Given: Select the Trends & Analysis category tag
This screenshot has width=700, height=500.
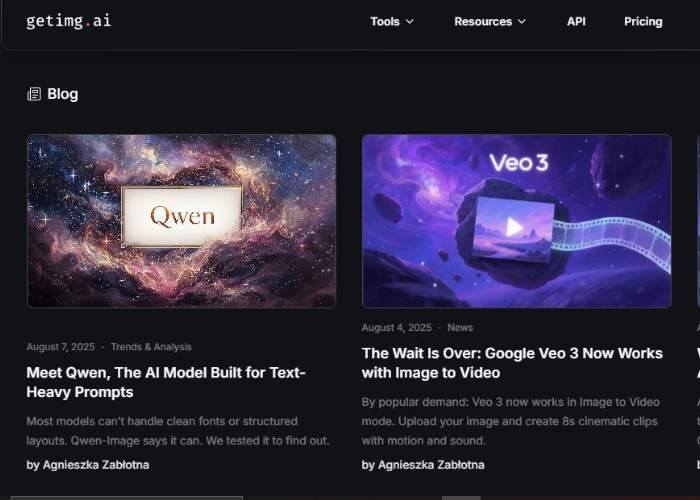Looking at the screenshot, I should tap(151, 347).
